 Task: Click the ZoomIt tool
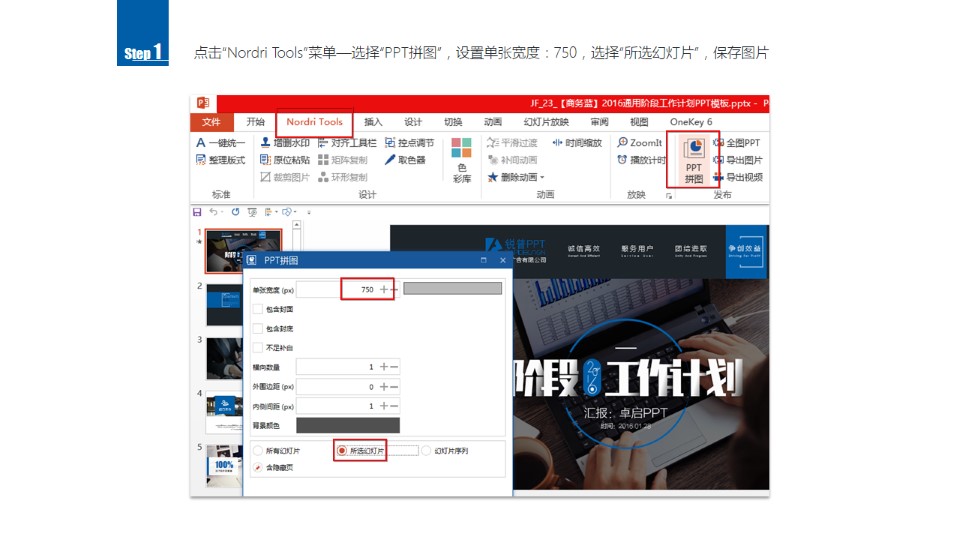click(x=640, y=143)
